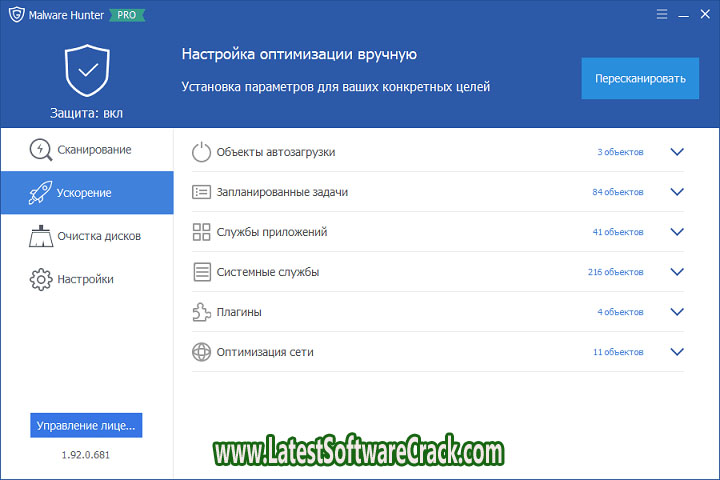Click the protection status shield icon
Screen dimensions: 720x480
point(87,70)
